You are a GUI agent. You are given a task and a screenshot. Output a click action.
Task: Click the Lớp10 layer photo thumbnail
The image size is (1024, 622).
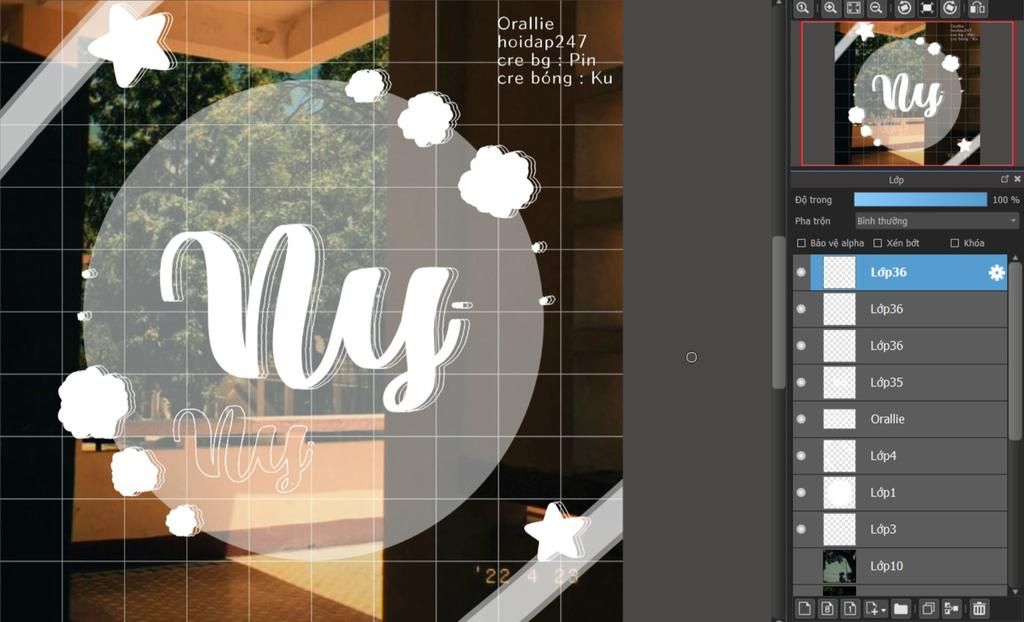tap(839, 566)
